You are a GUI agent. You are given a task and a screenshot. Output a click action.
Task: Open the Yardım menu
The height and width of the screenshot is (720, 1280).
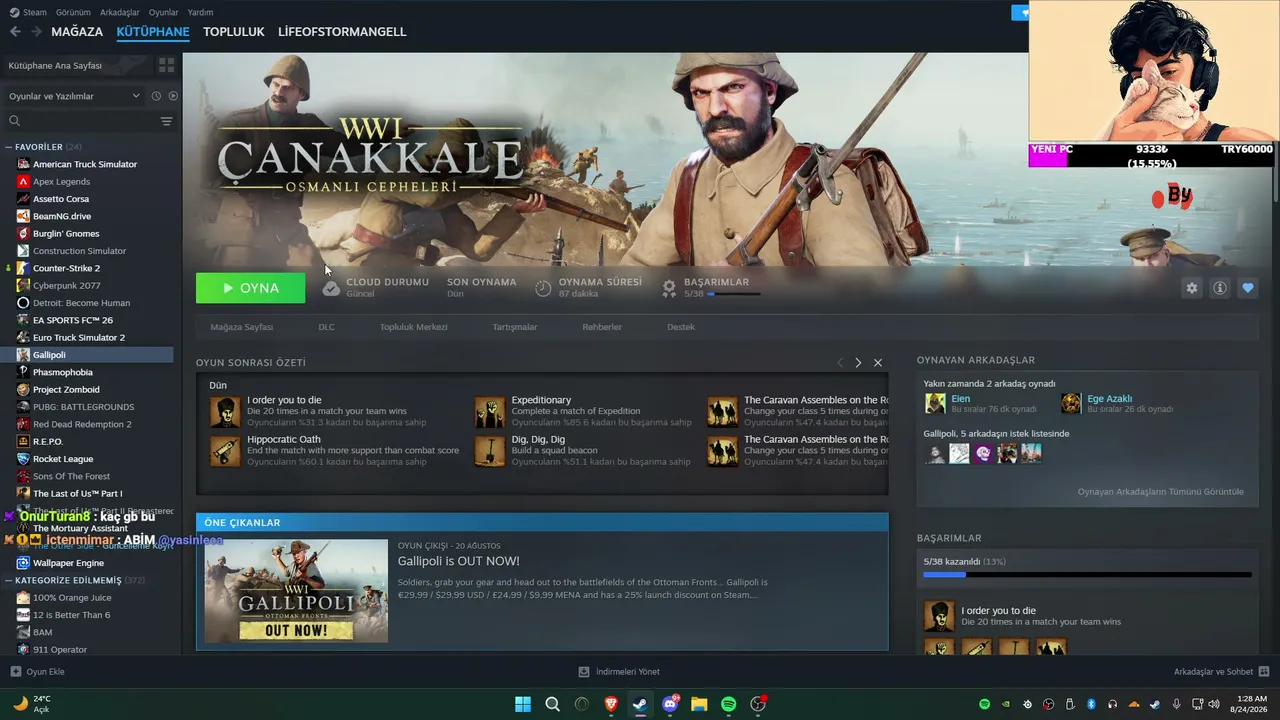(x=201, y=12)
